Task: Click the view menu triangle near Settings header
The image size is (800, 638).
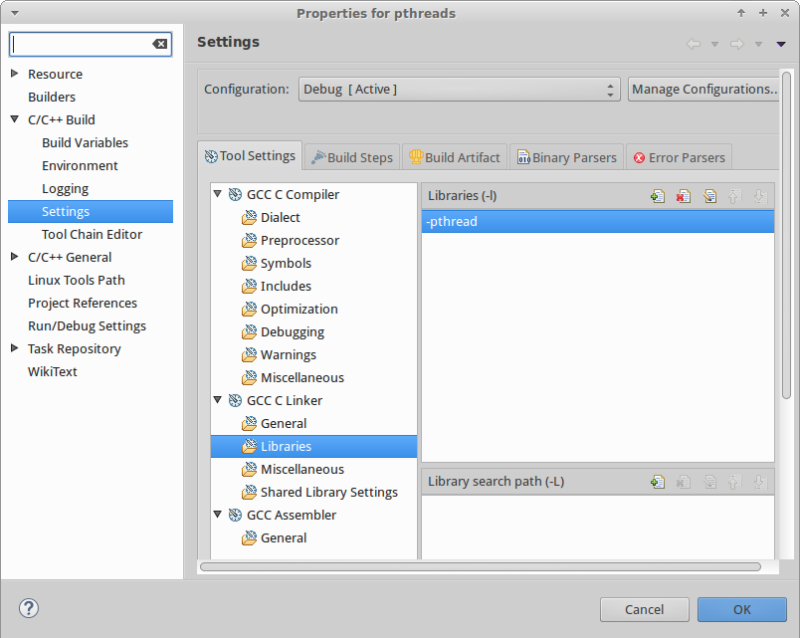Action: (781, 44)
